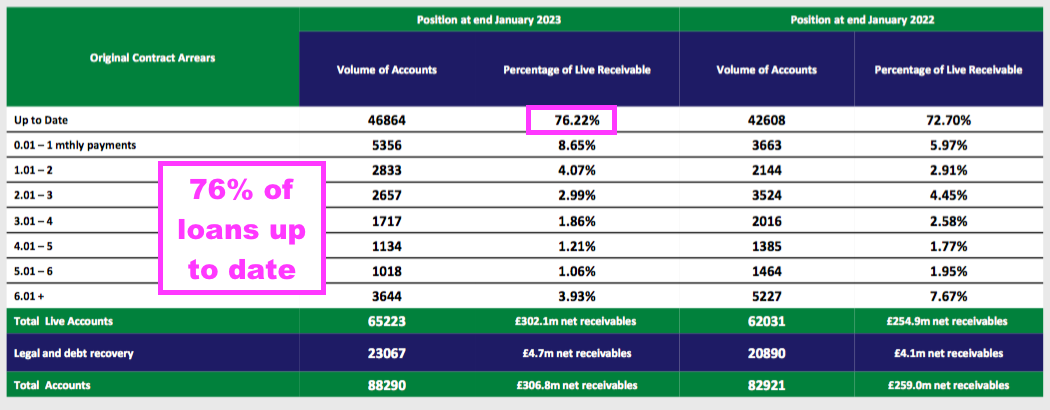This screenshot has width=1050, height=410.
Task: Pick the 1.95% cell
Action: pyautogui.click(x=948, y=271)
